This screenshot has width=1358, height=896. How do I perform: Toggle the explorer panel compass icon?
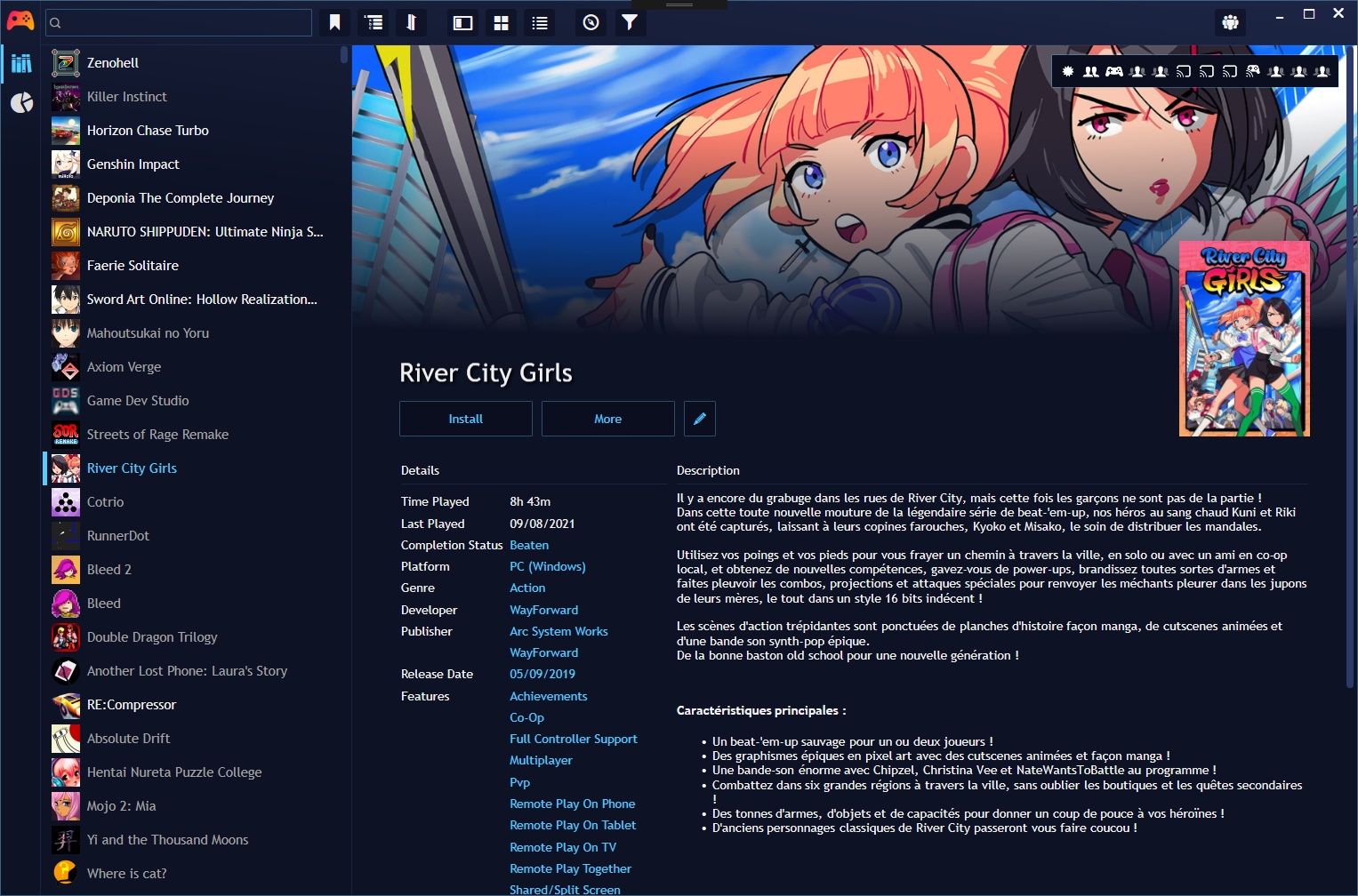coord(591,22)
